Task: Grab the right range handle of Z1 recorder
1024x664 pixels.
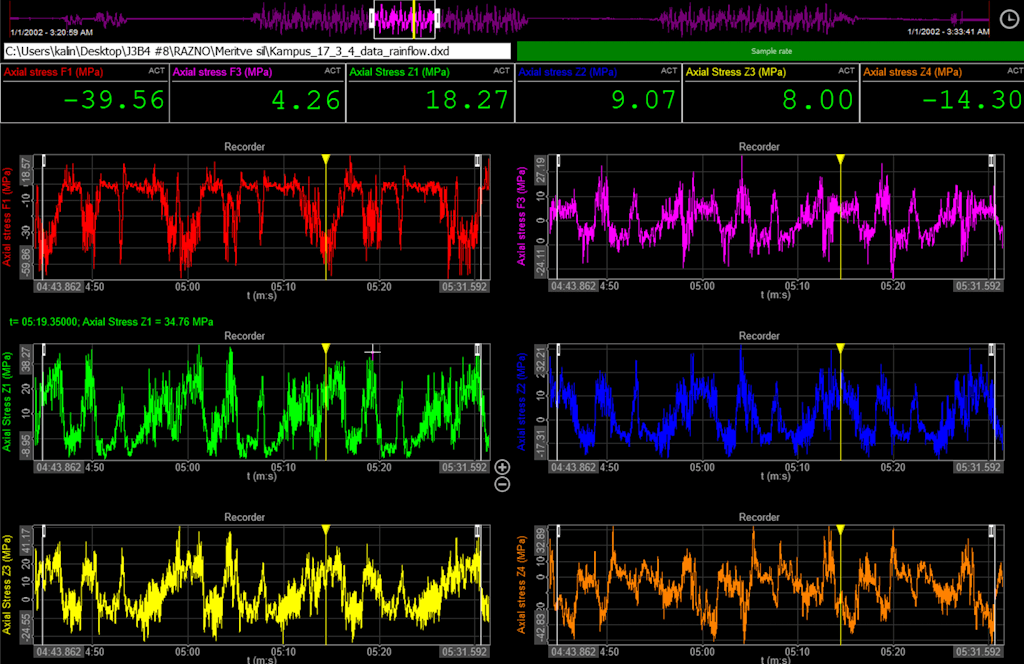Action: pos(478,350)
